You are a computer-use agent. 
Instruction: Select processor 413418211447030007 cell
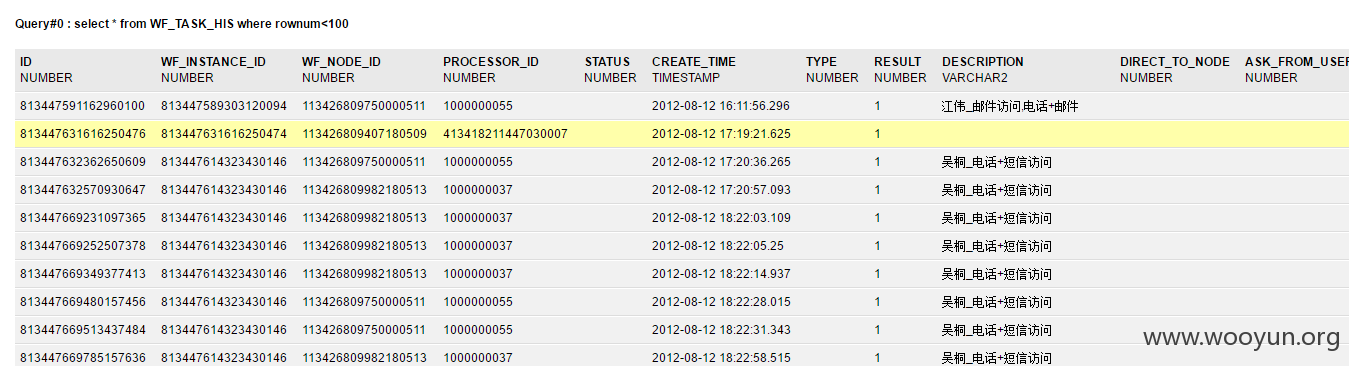(506, 134)
